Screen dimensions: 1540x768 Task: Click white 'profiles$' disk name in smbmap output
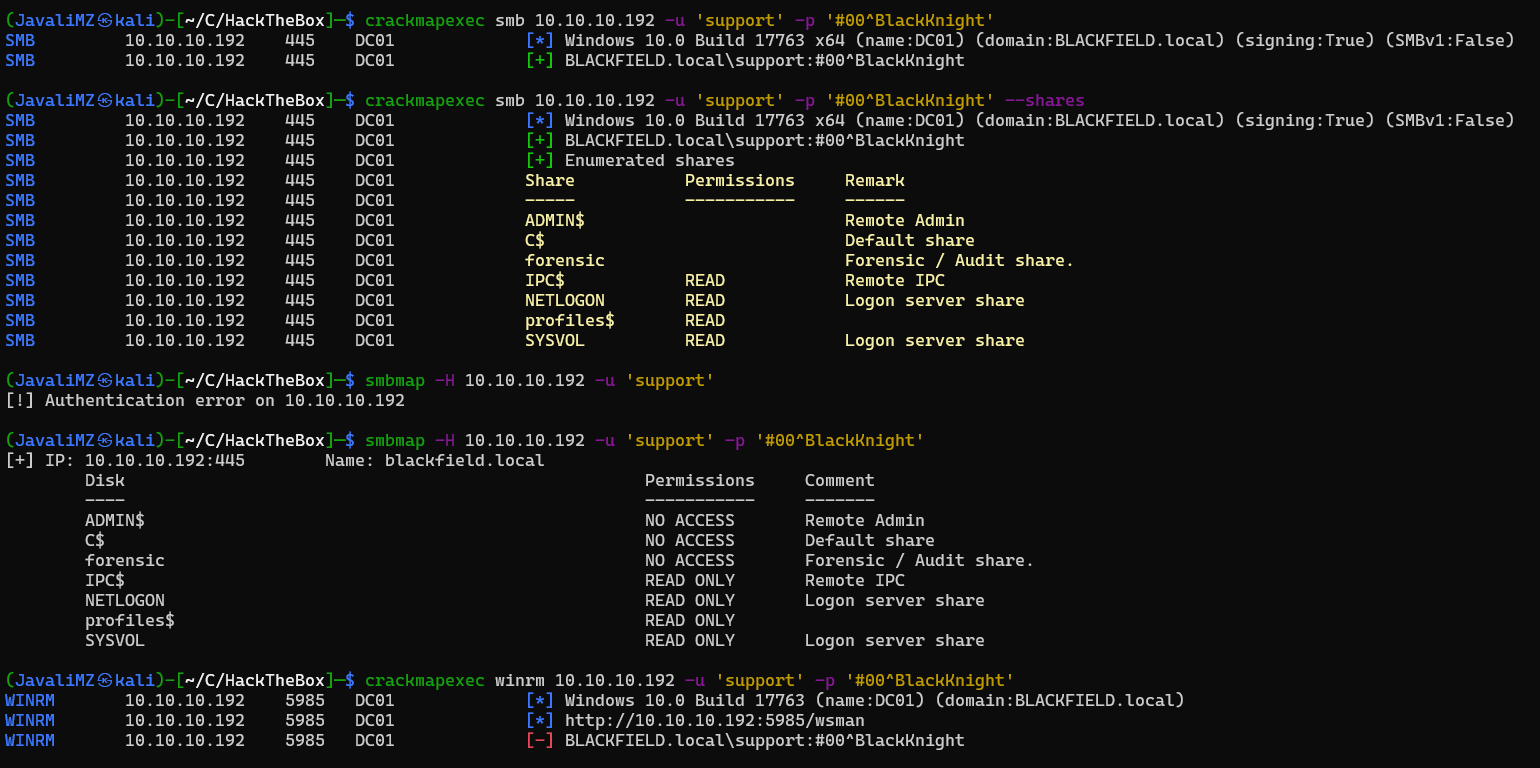coord(130,620)
